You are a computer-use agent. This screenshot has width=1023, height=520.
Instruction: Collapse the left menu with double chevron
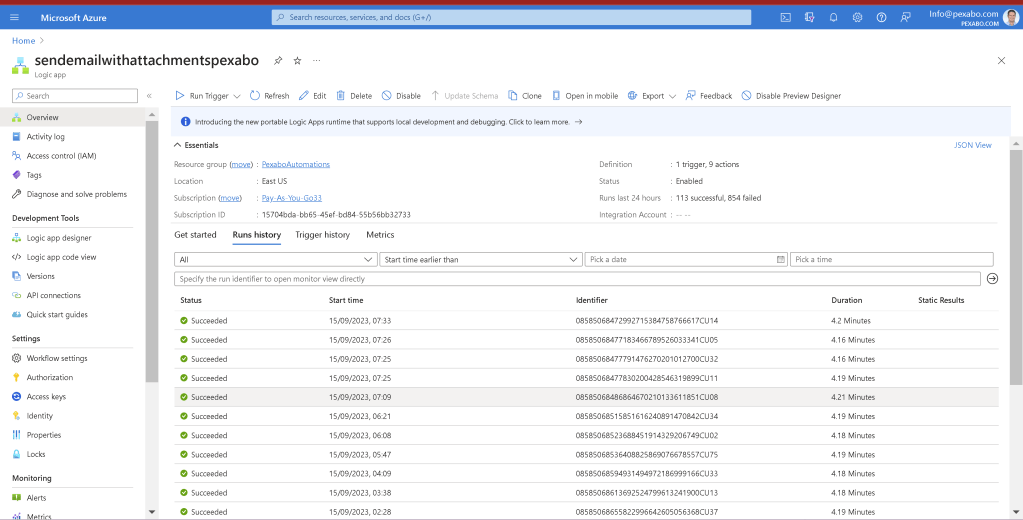149,96
